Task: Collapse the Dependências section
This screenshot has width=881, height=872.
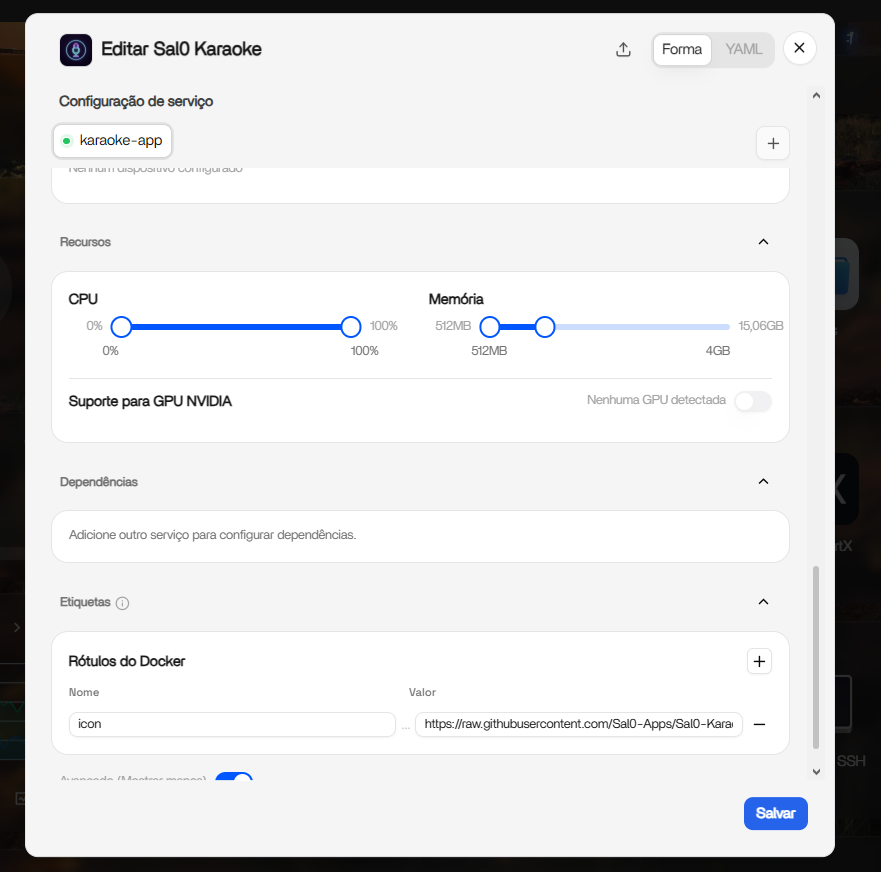Action: 763,482
